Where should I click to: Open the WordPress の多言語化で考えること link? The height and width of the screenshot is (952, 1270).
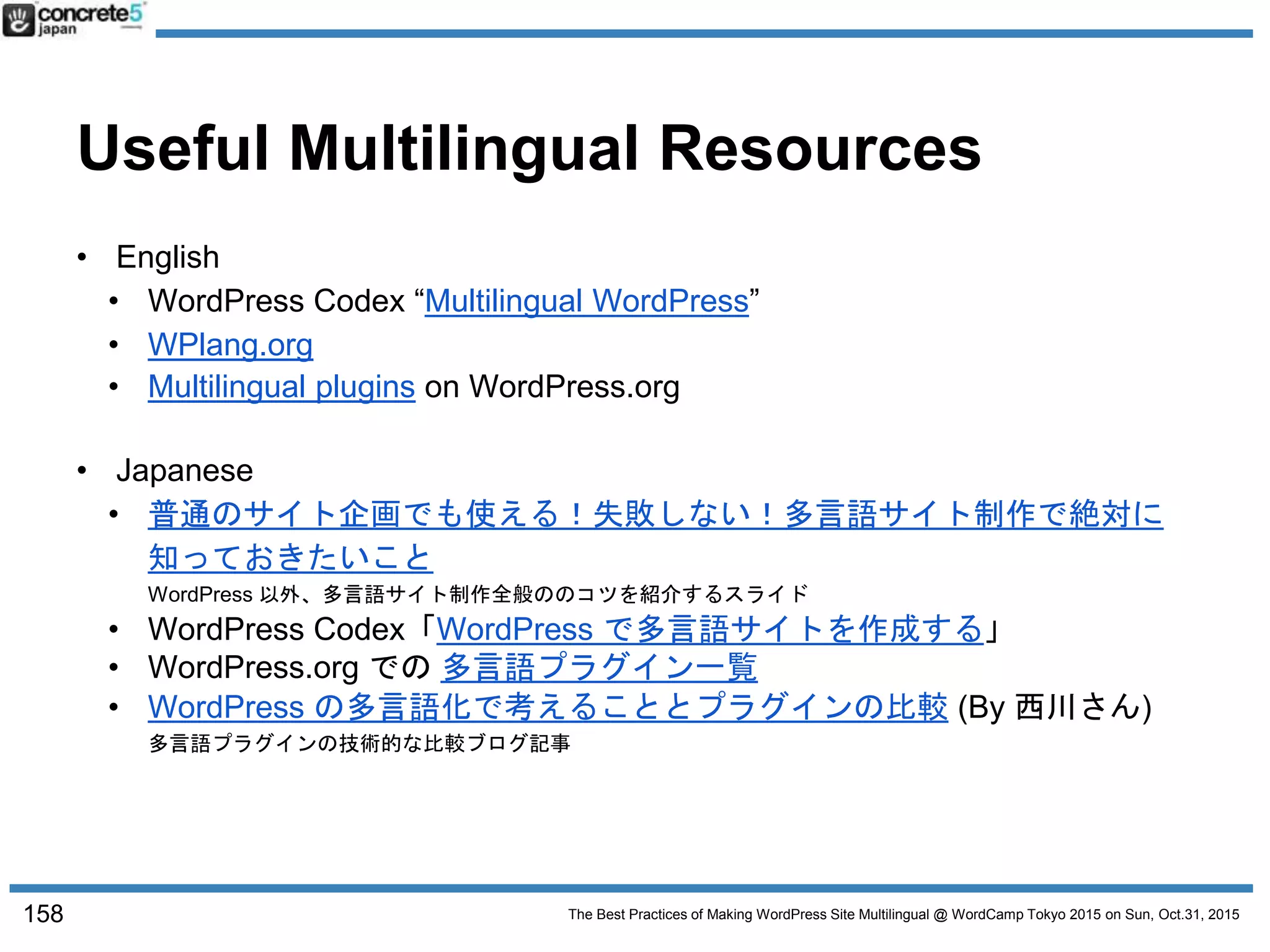(x=548, y=707)
